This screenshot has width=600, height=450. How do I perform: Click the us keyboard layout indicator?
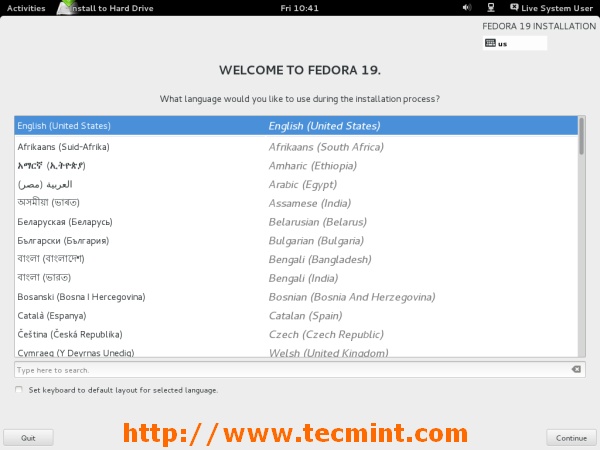point(515,43)
